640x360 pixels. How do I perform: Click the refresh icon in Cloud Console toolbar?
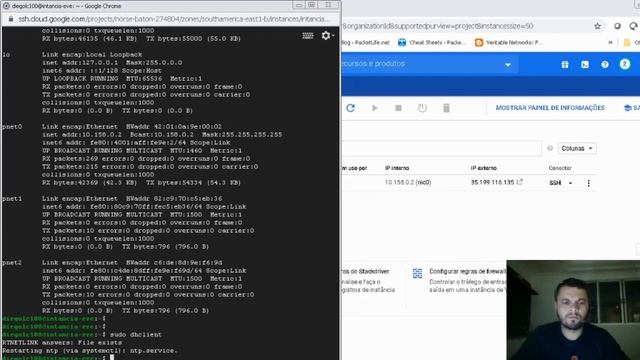pyautogui.click(x=351, y=108)
